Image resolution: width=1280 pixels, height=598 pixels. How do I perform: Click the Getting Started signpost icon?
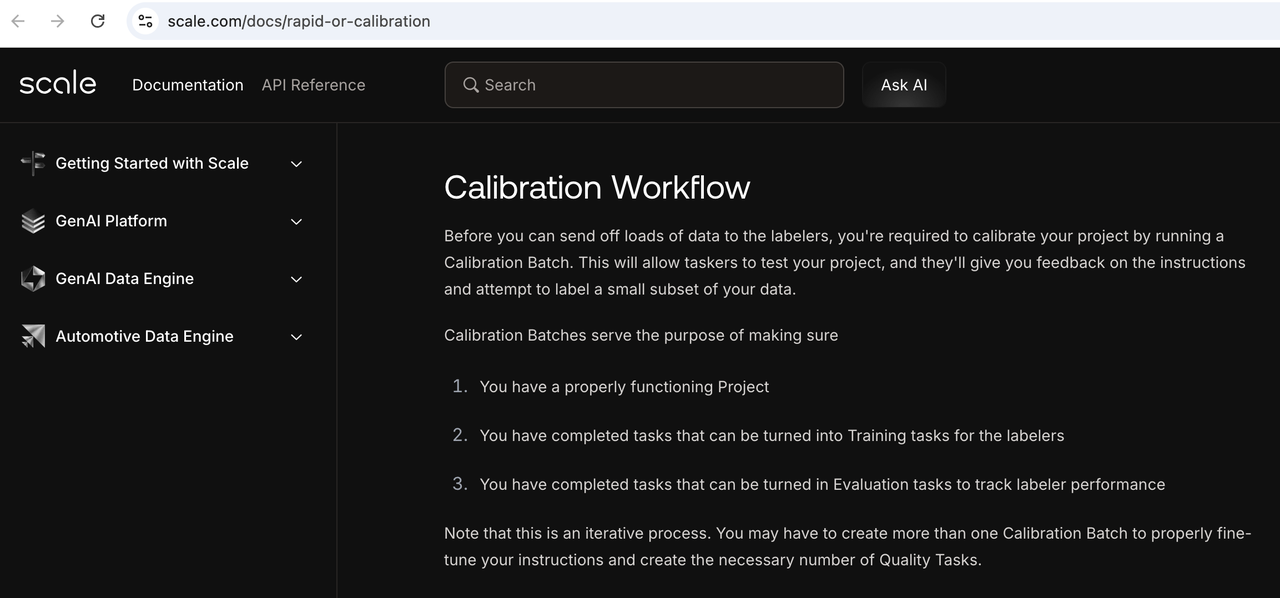(33, 163)
